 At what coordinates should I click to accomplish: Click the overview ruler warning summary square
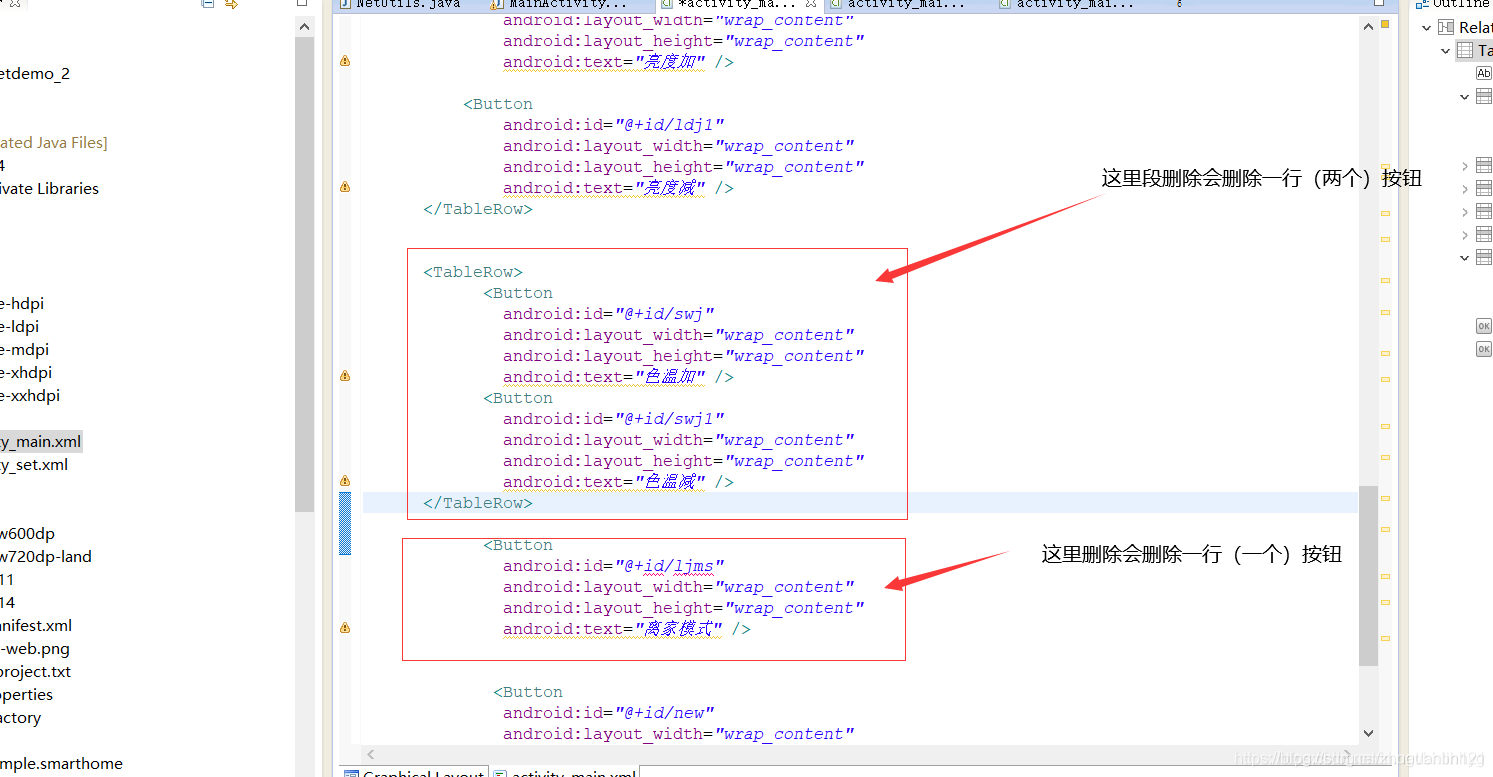click(x=1385, y=25)
